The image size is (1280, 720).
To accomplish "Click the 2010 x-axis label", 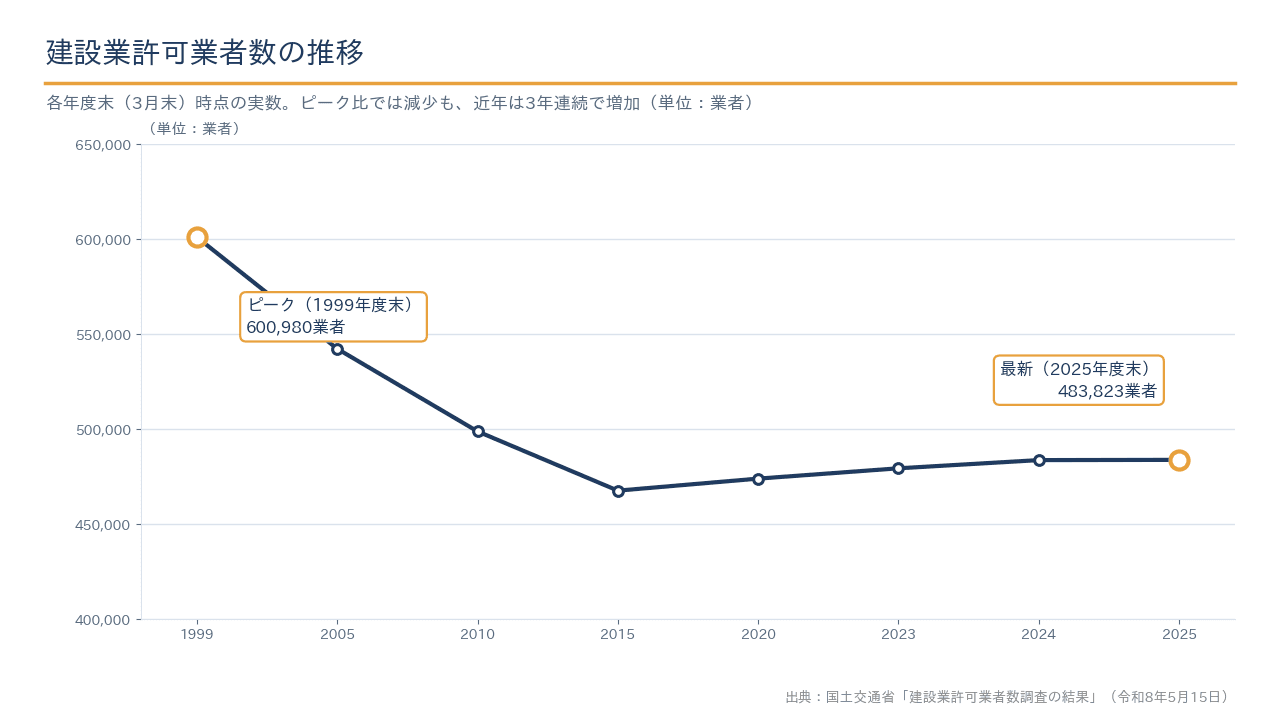I will [x=478, y=634].
